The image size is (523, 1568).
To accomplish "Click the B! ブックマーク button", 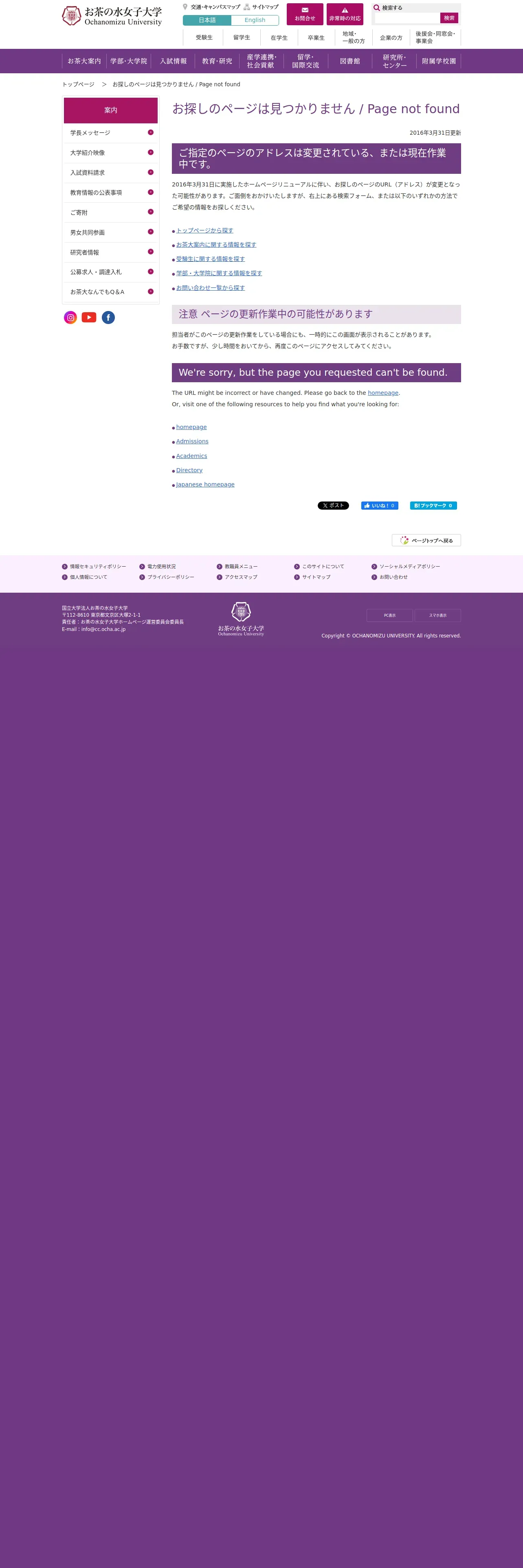I will [x=433, y=506].
